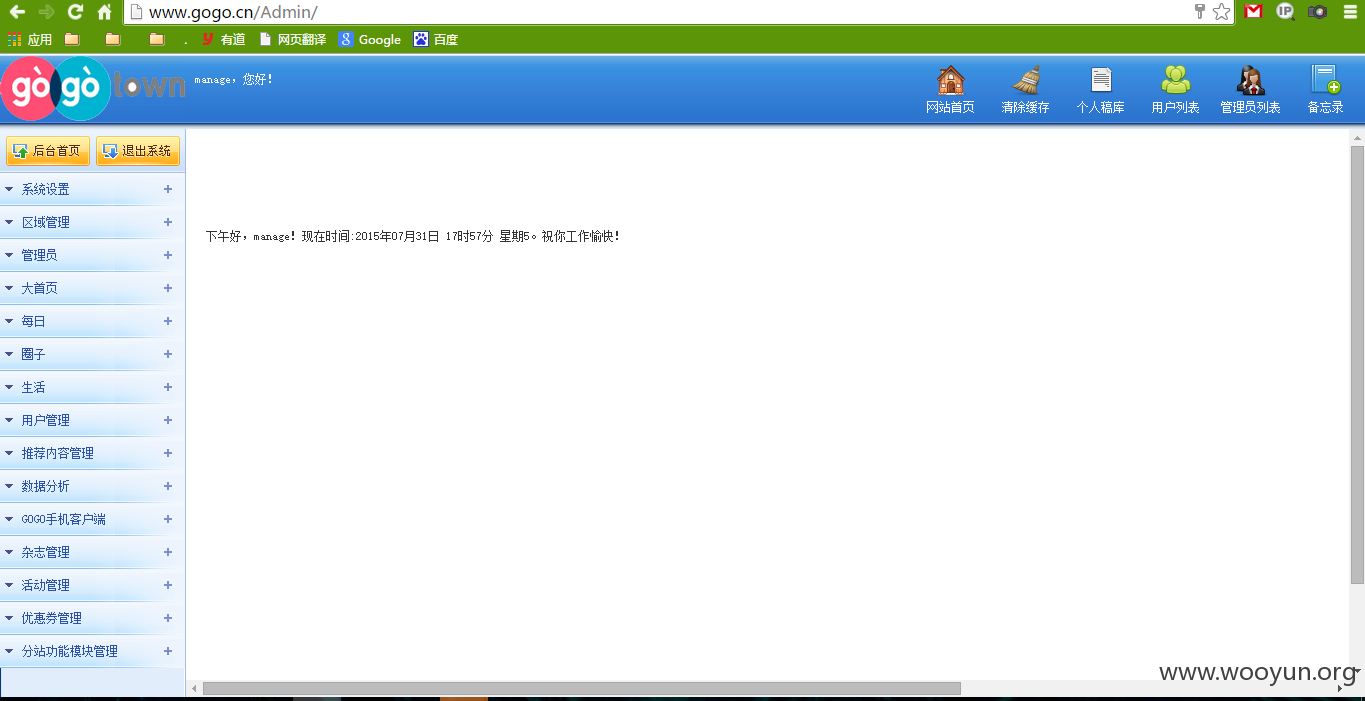The width and height of the screenshot is (1365, 701).
Task: Click the 清除缓存 broom icon
Action: (x=1025, y=81)
